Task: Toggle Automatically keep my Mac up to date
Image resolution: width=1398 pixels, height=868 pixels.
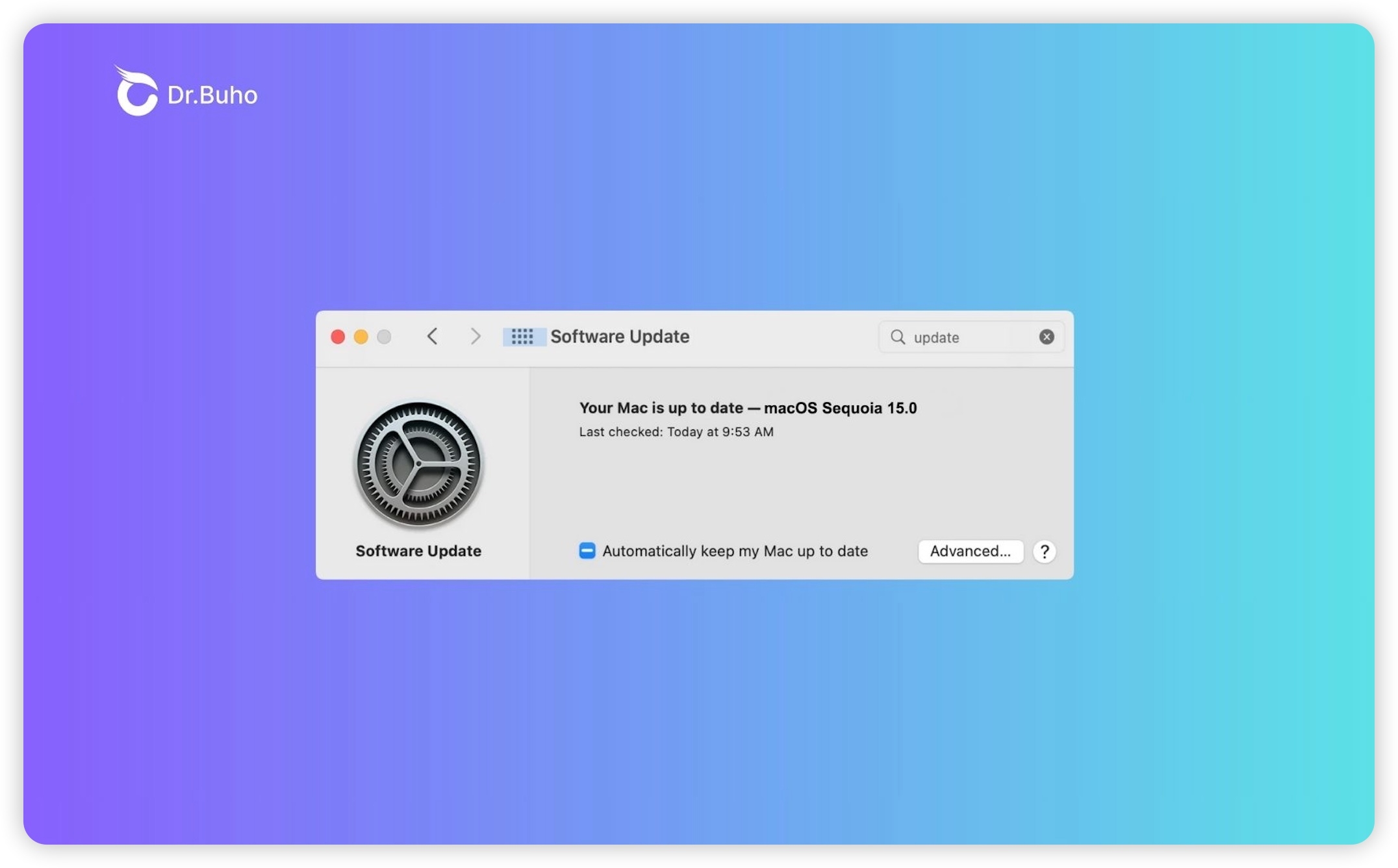Action: 587,550
